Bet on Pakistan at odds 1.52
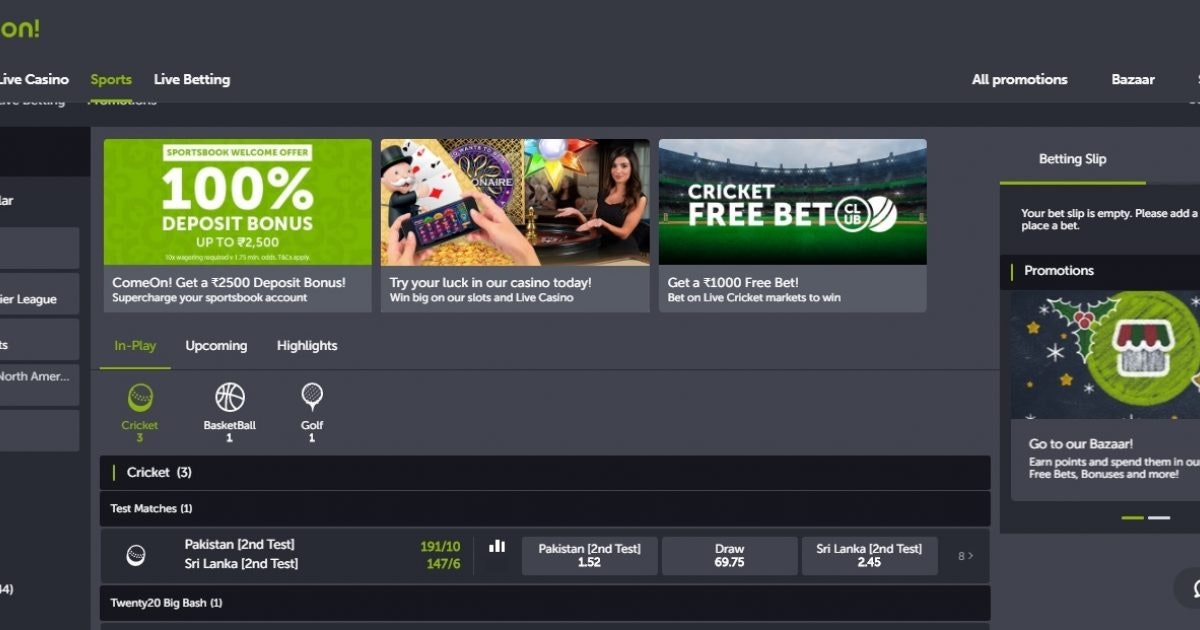Image resolution: width=1200 pixels, height=630 pixels. point(589,556)
